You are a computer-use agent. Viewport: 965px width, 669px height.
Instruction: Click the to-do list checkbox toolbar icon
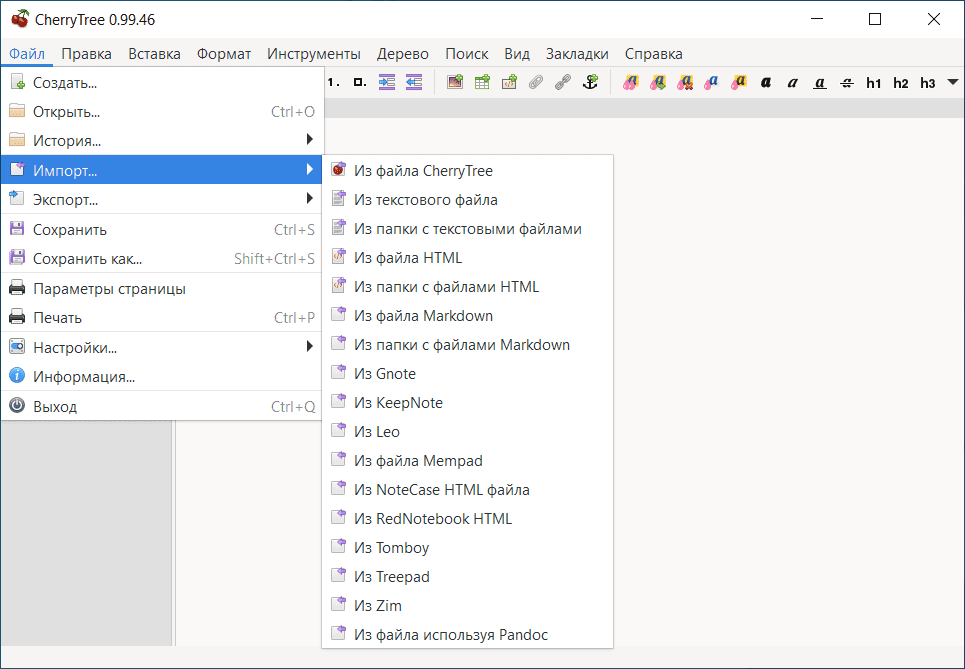pos(360,82)
